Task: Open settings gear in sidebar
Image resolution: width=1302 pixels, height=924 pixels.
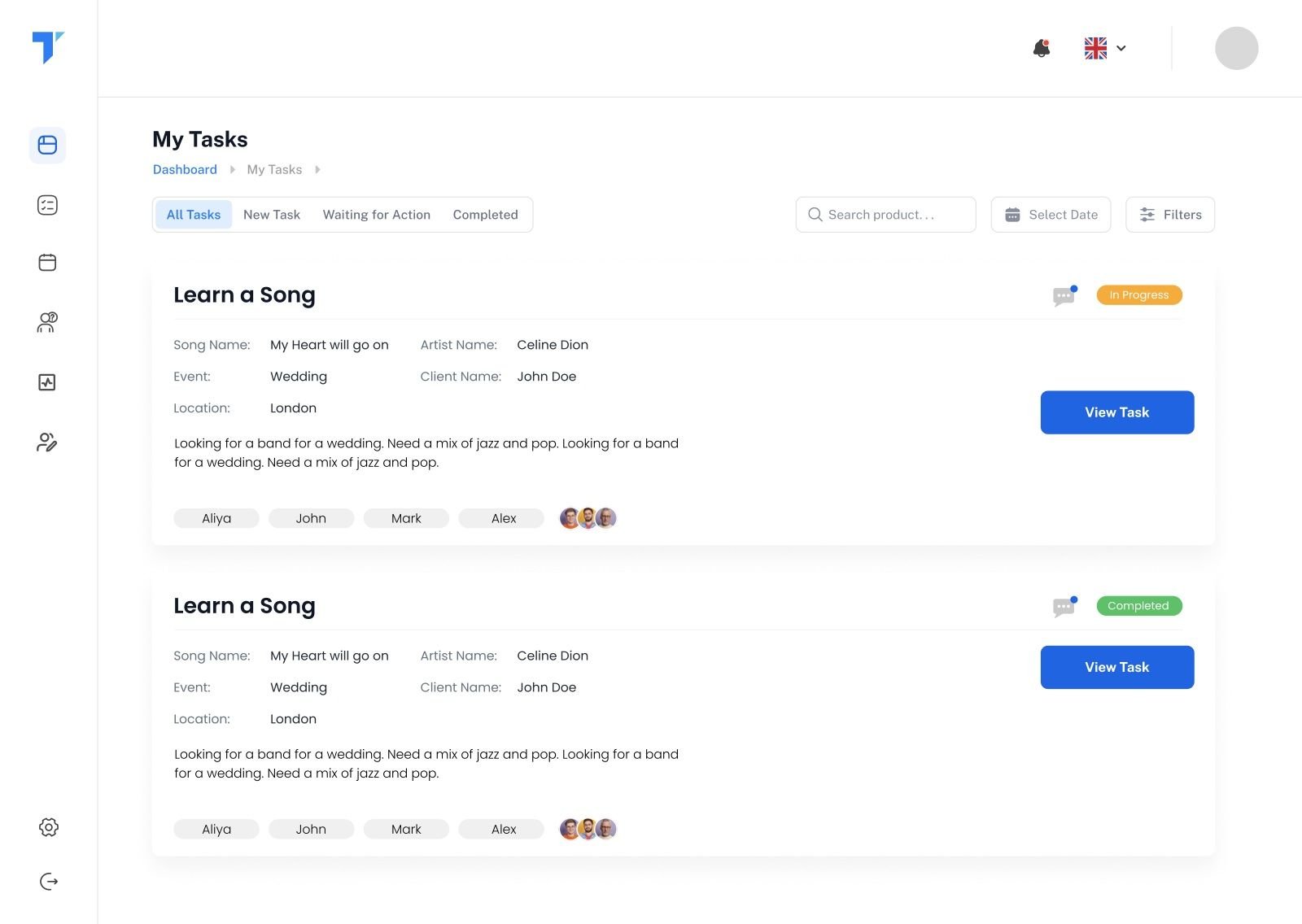Action: point(48,827)
